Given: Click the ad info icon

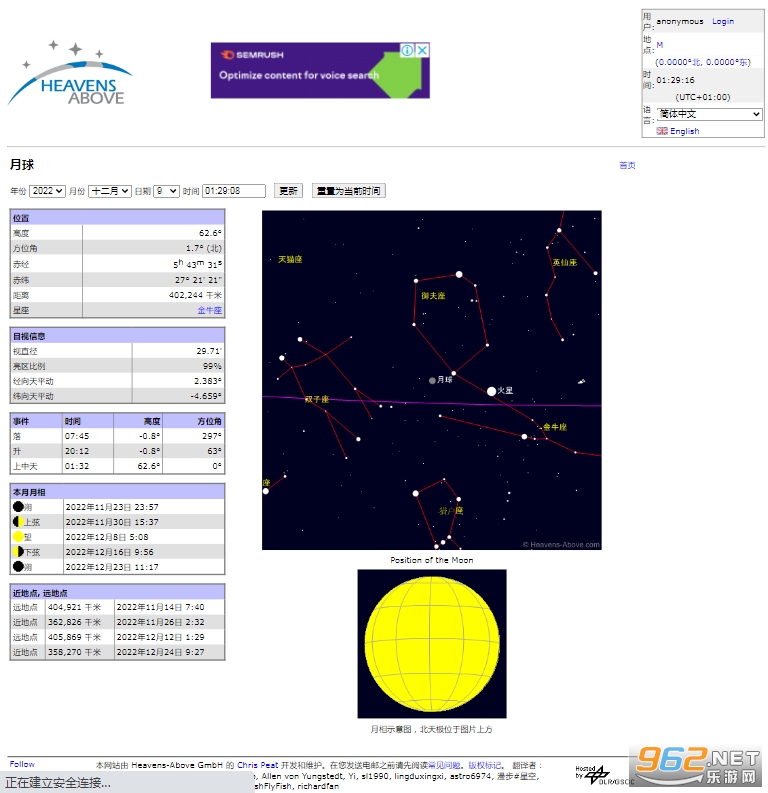Looking at the screenshot, I should (408, 50).
